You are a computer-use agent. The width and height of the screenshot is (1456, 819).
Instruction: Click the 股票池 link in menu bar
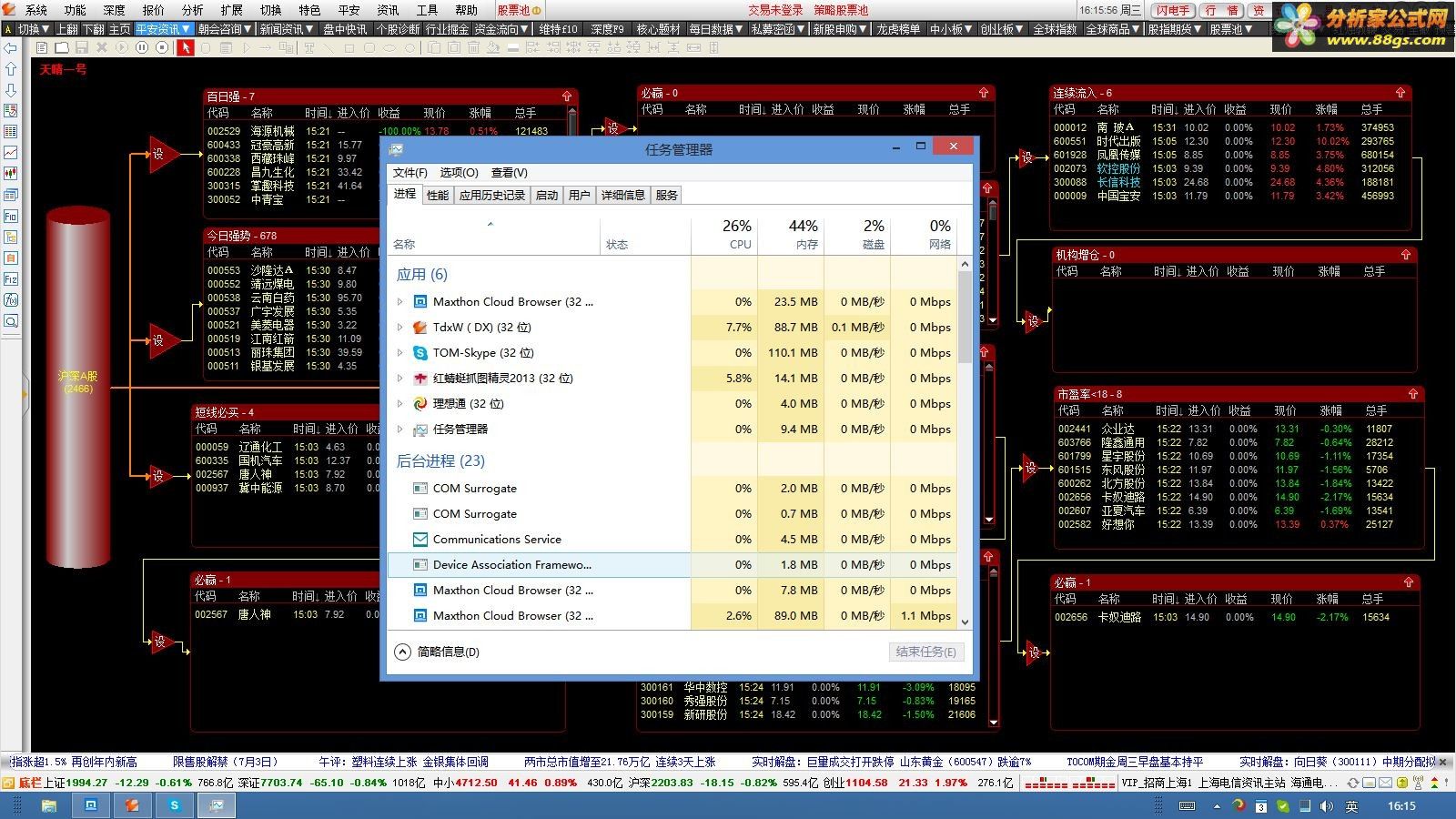(518, 10)
